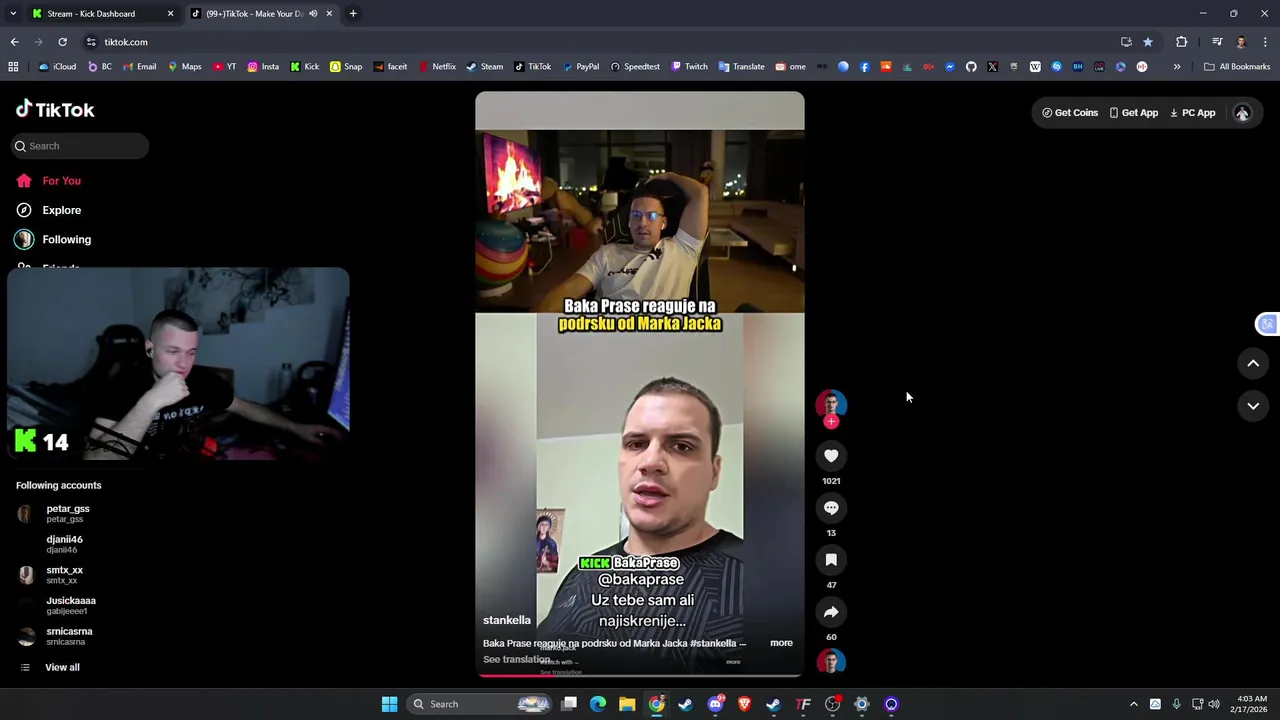
Task: Open Microsoft Edge from taskbar
Action: (x=598, y=704)
